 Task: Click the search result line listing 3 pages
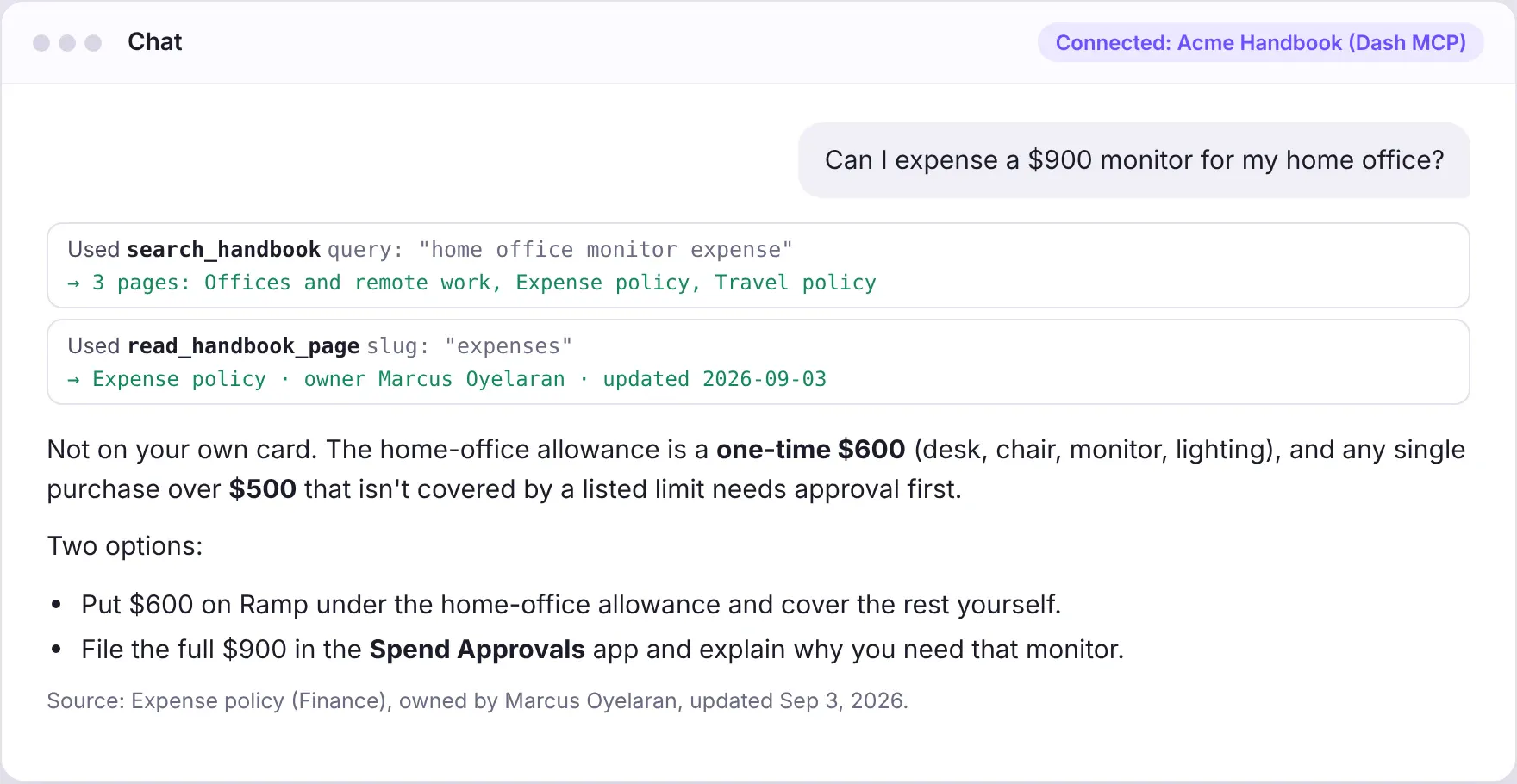[x=471, y=283]
